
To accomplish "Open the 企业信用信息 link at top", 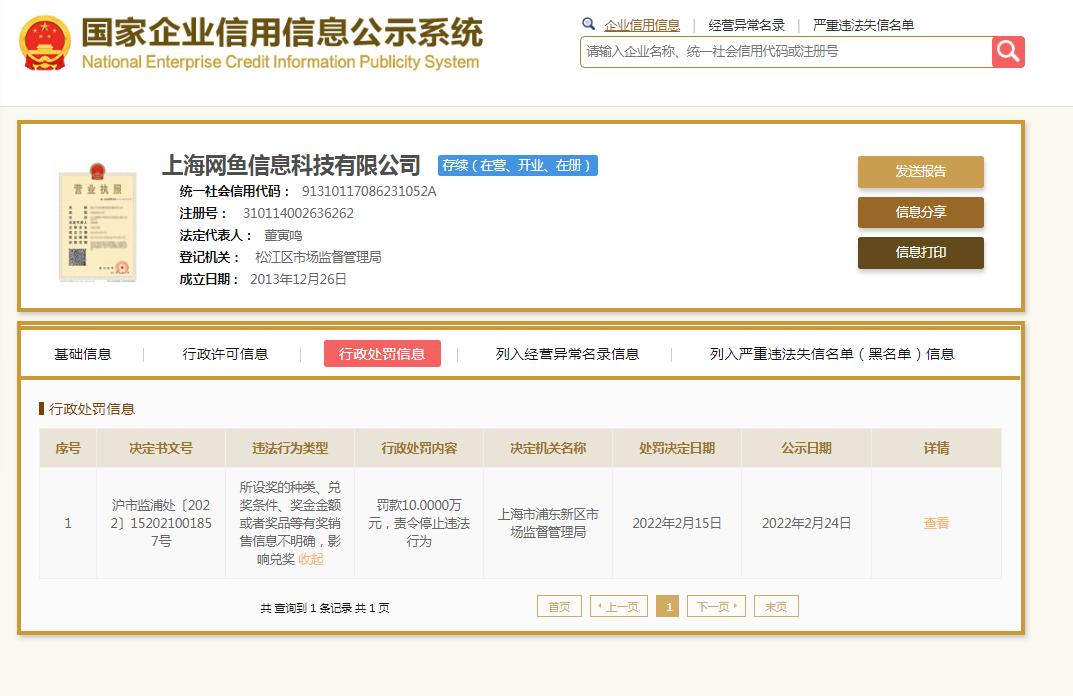I will point(643,24).
